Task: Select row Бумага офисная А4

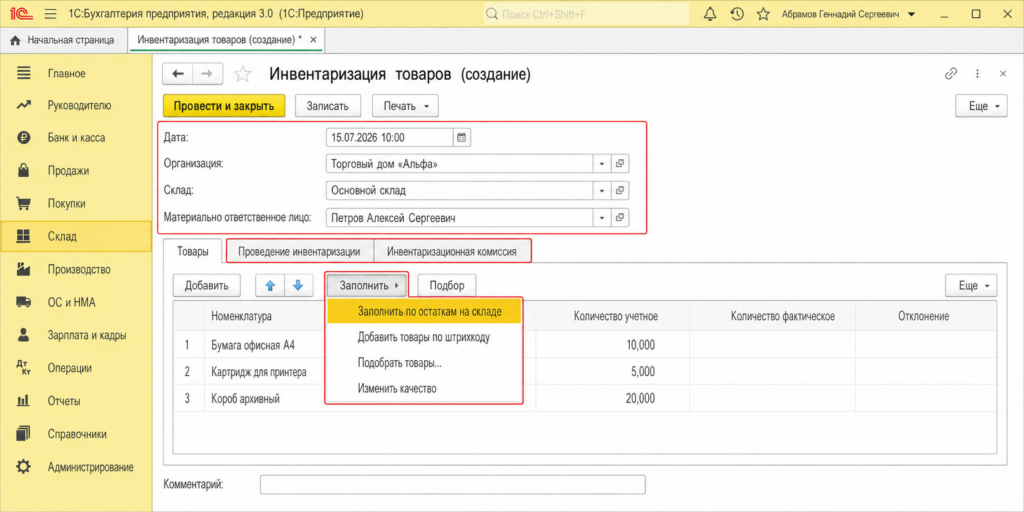Action: 584,345
